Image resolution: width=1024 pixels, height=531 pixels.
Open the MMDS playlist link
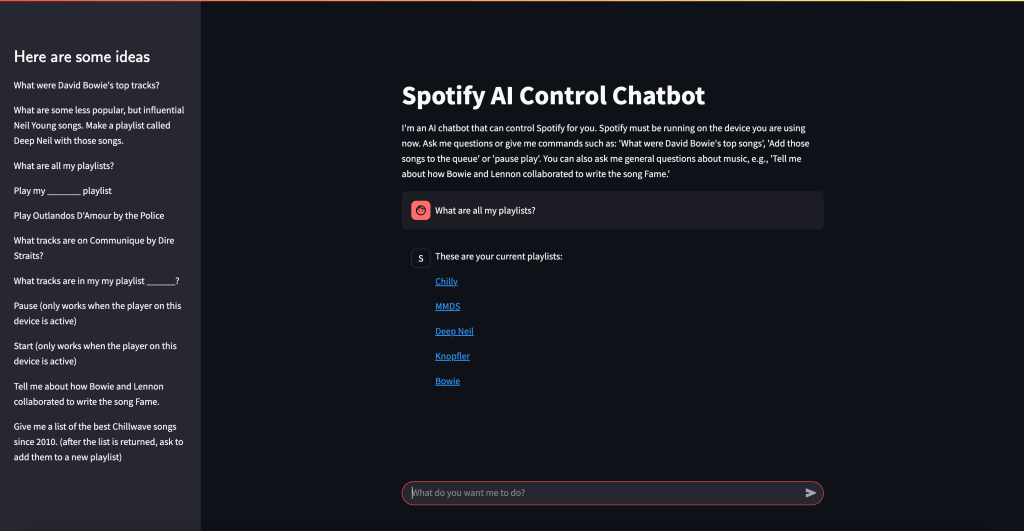447,307
